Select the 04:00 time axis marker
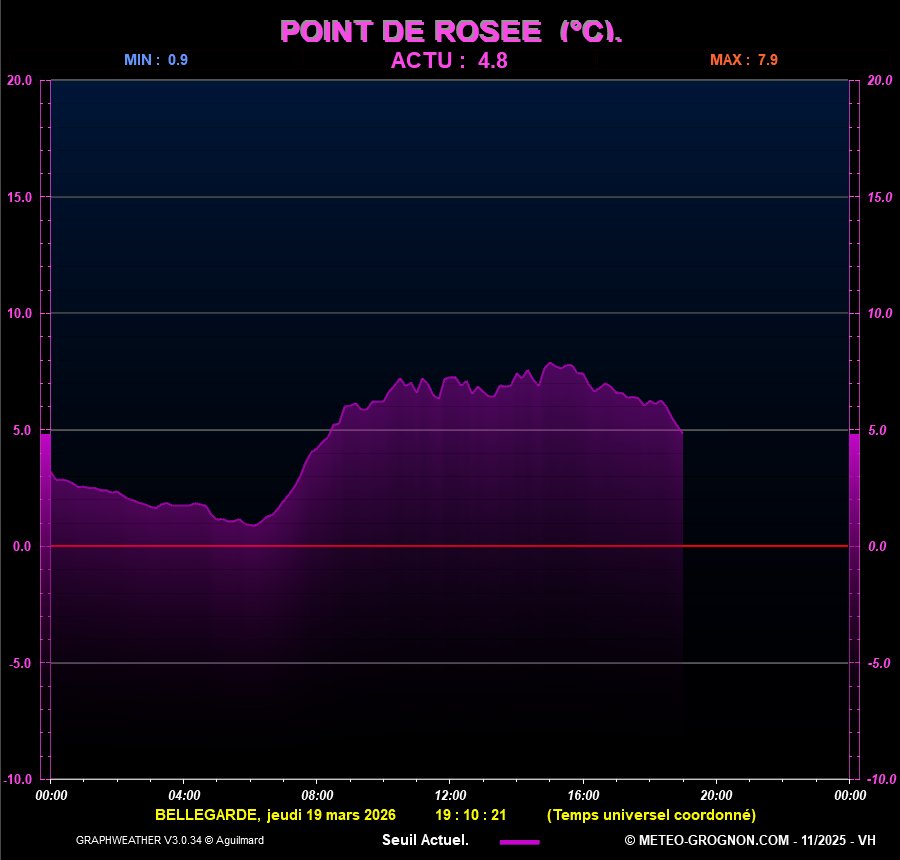The image size is (900, 860). point(184,795)
